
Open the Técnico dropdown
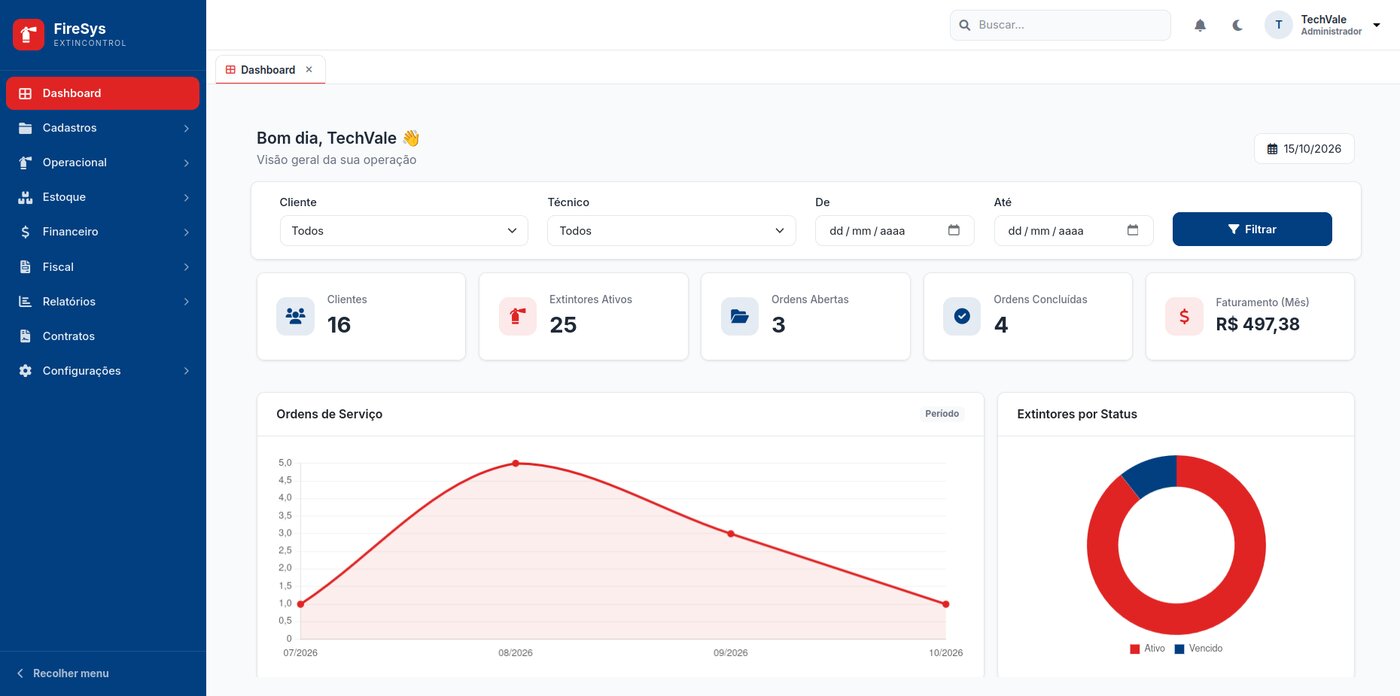click(671, 230)
